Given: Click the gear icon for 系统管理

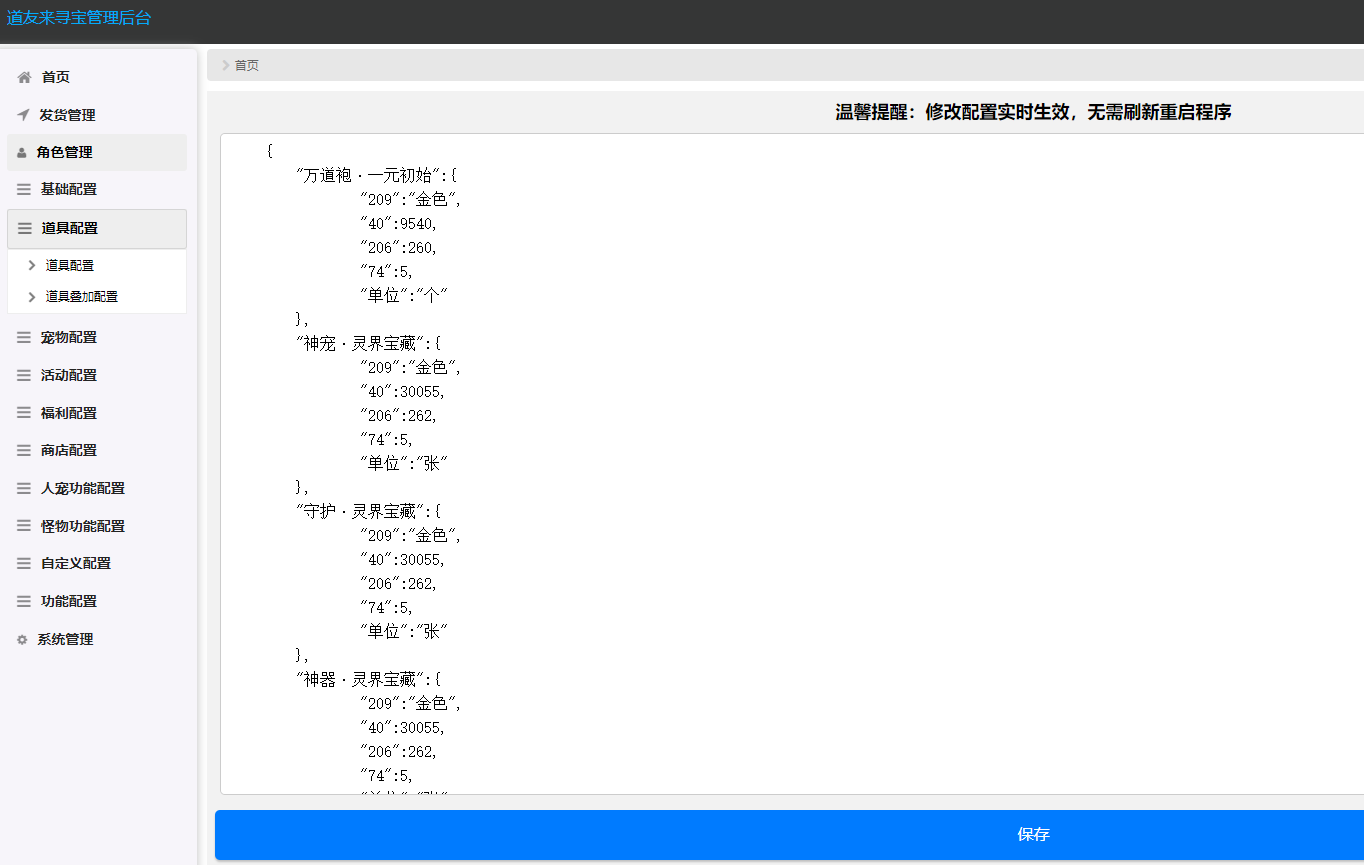Looking at the screenshot, I should tap(22, 640).
